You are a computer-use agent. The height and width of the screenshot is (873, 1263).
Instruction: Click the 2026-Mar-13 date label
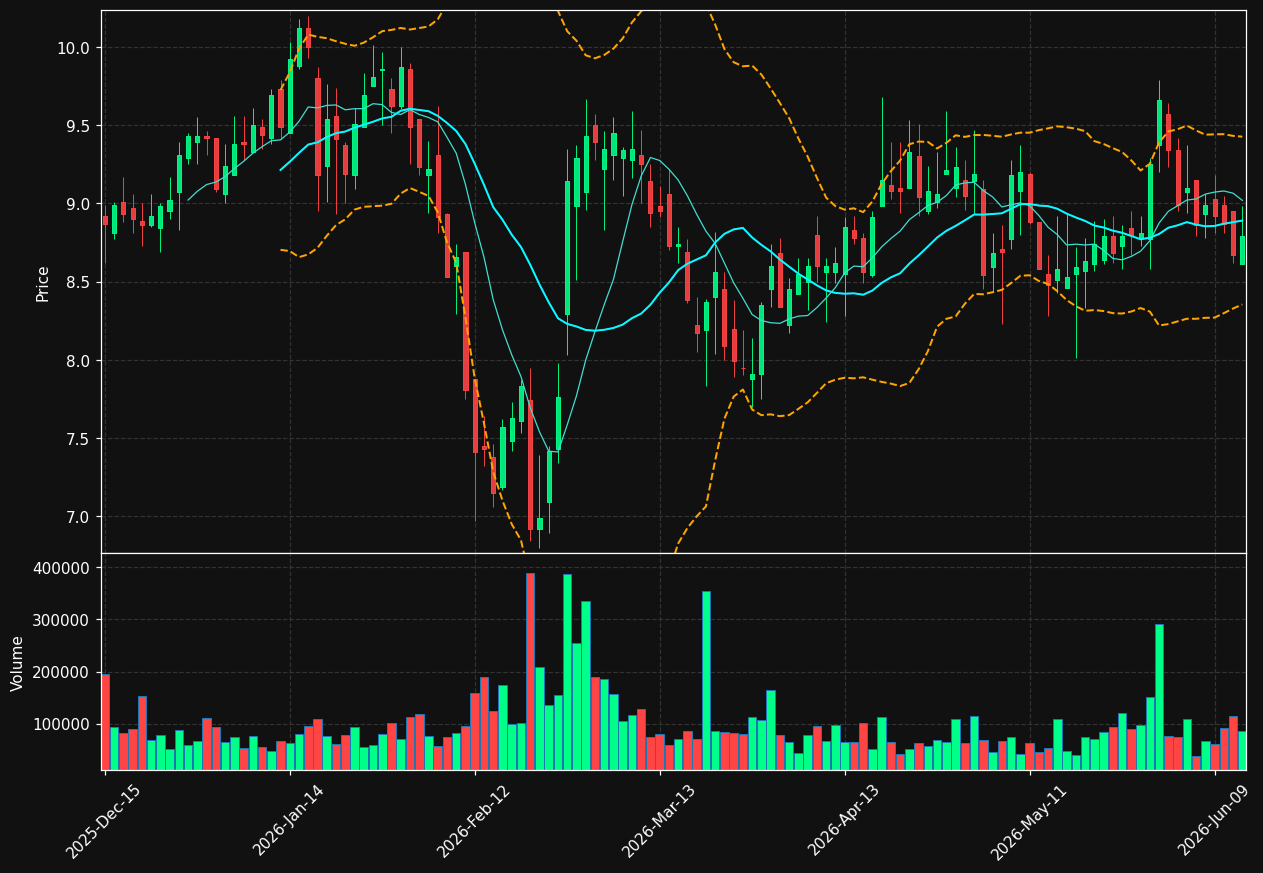(658, 821)
